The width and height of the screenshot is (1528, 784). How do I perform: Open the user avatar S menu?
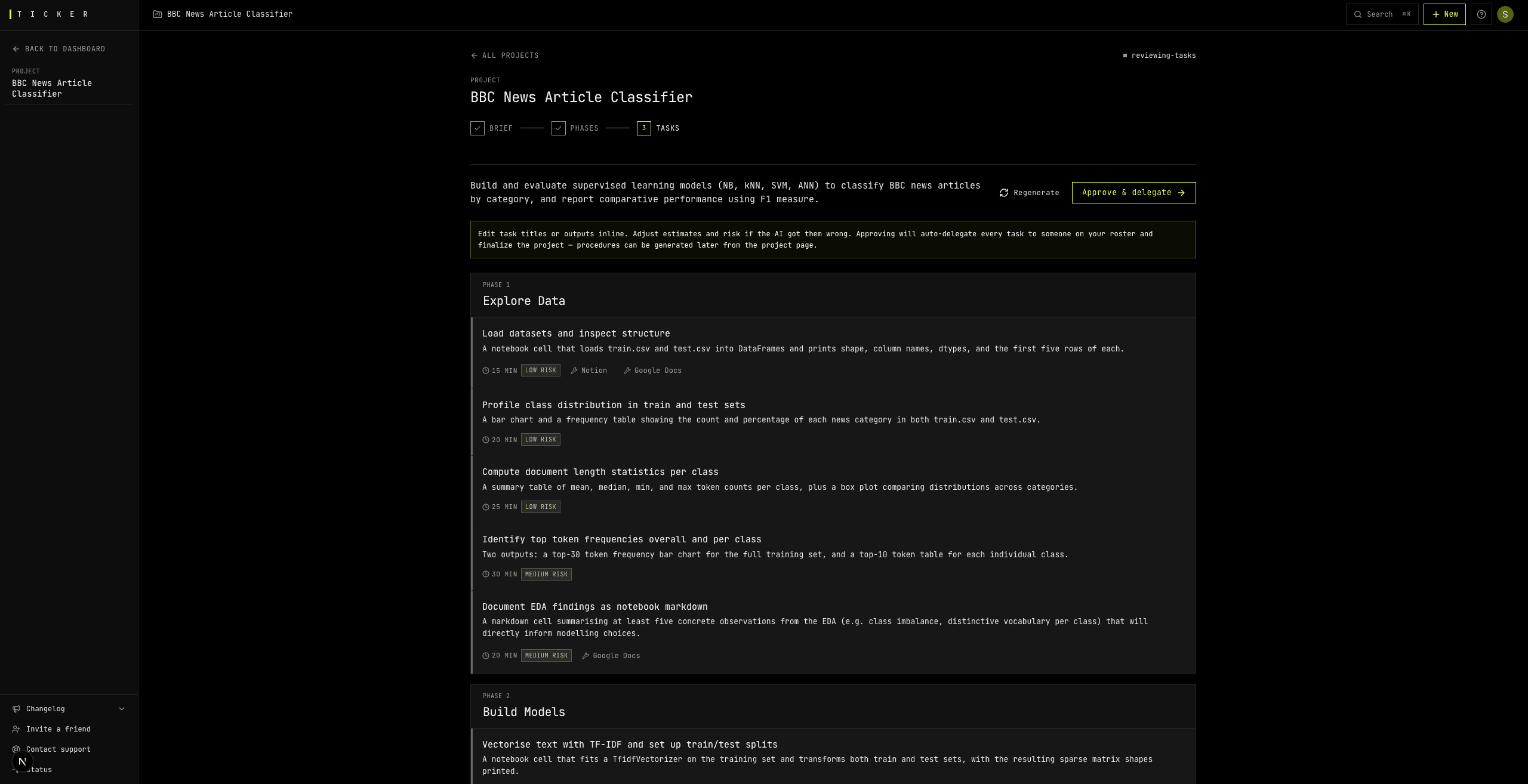(x=1505, y=14)
